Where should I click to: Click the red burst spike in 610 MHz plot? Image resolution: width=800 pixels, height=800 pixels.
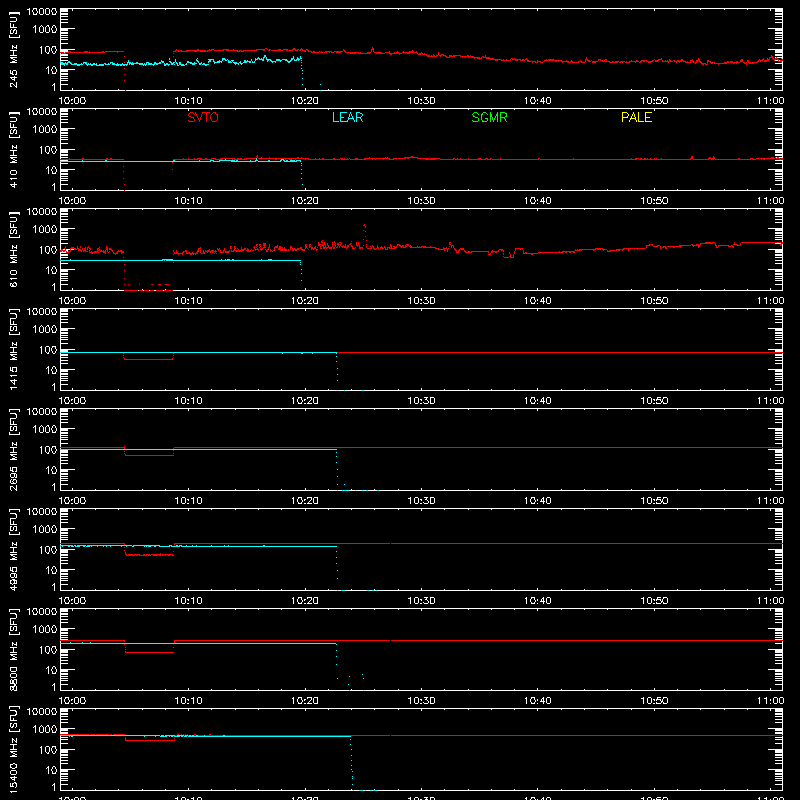pos(364,235)
